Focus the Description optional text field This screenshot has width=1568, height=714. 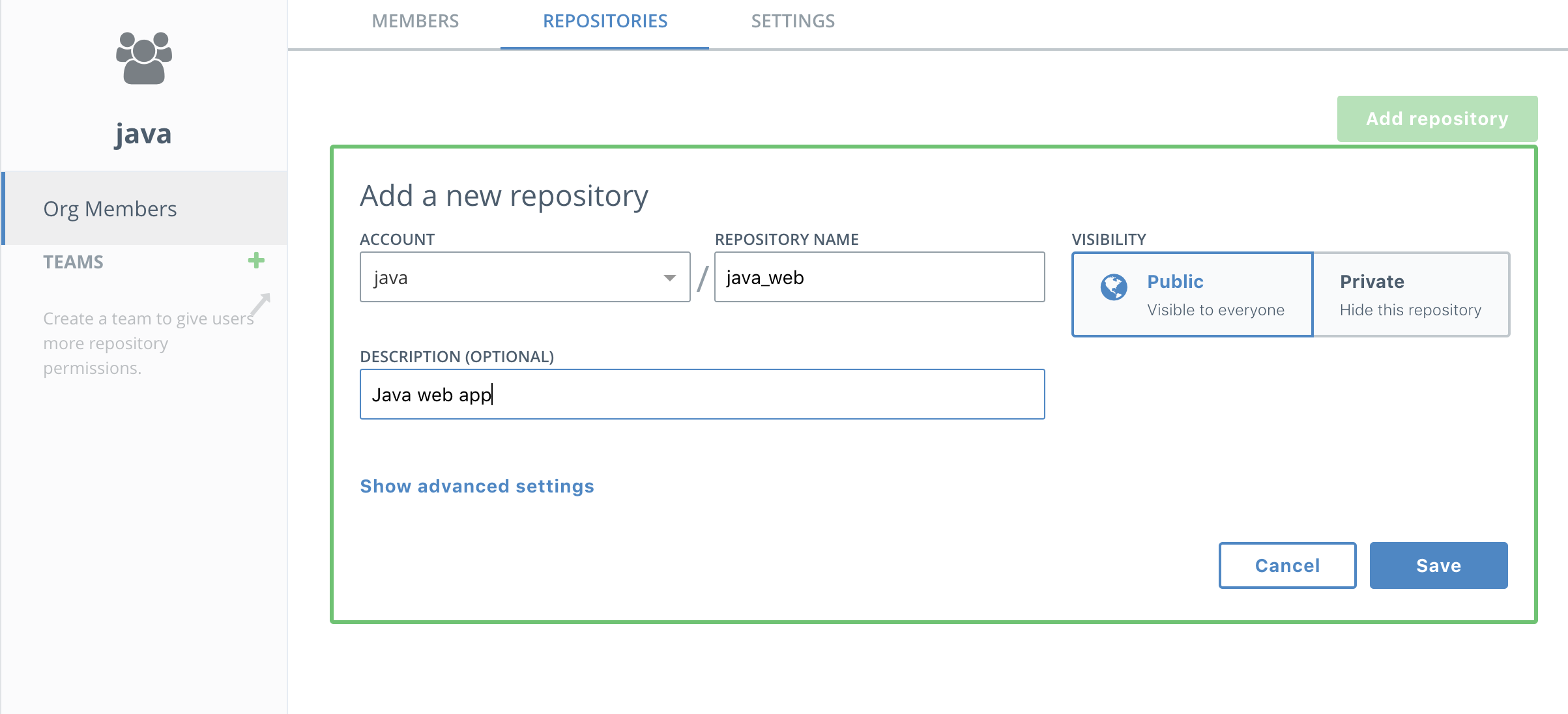coord(702,395)
